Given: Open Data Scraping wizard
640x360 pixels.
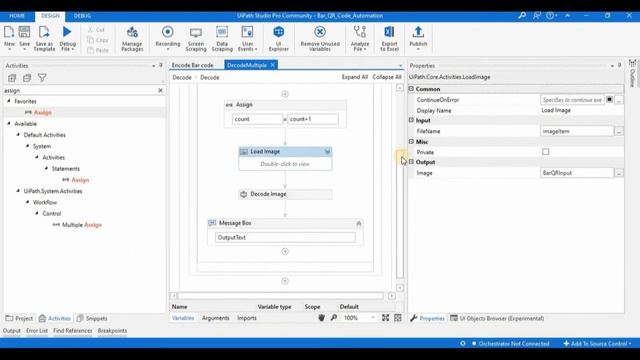Looking at the screenshot, I should pyautogui.click(x=222, y=38).
